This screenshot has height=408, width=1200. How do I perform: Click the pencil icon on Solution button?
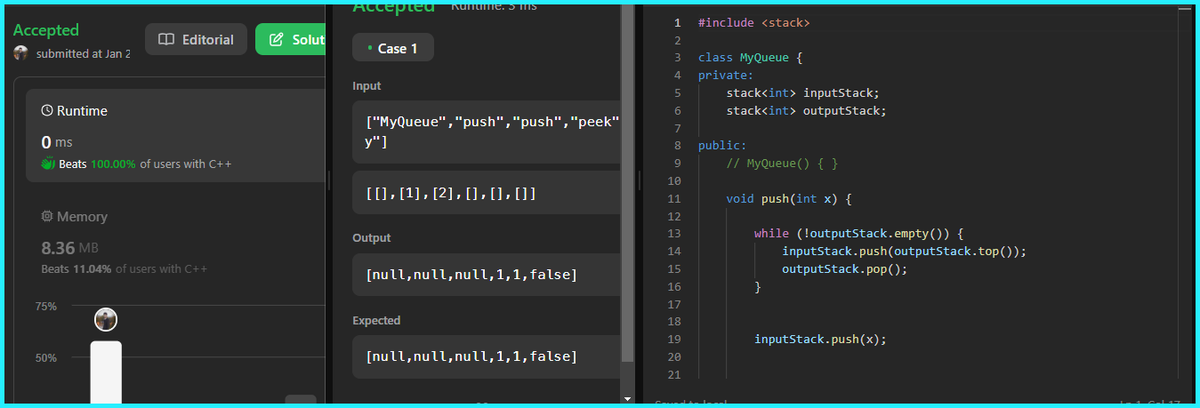pyautogui.click(x=275, y=40)
